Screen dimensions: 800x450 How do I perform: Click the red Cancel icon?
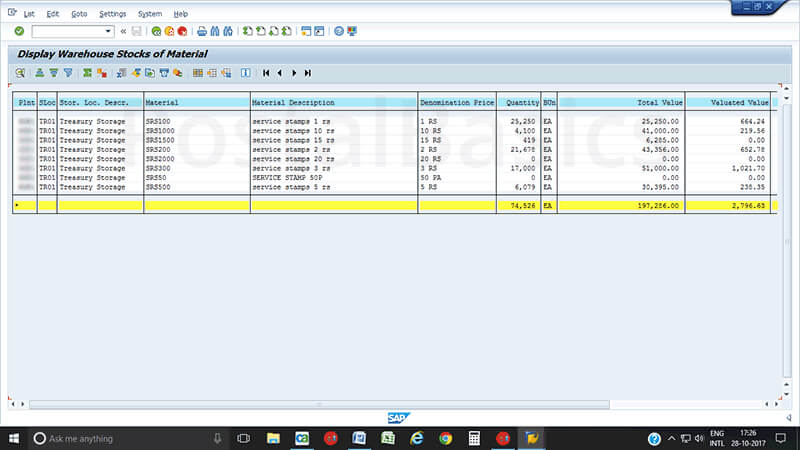(x=182, y=31)
